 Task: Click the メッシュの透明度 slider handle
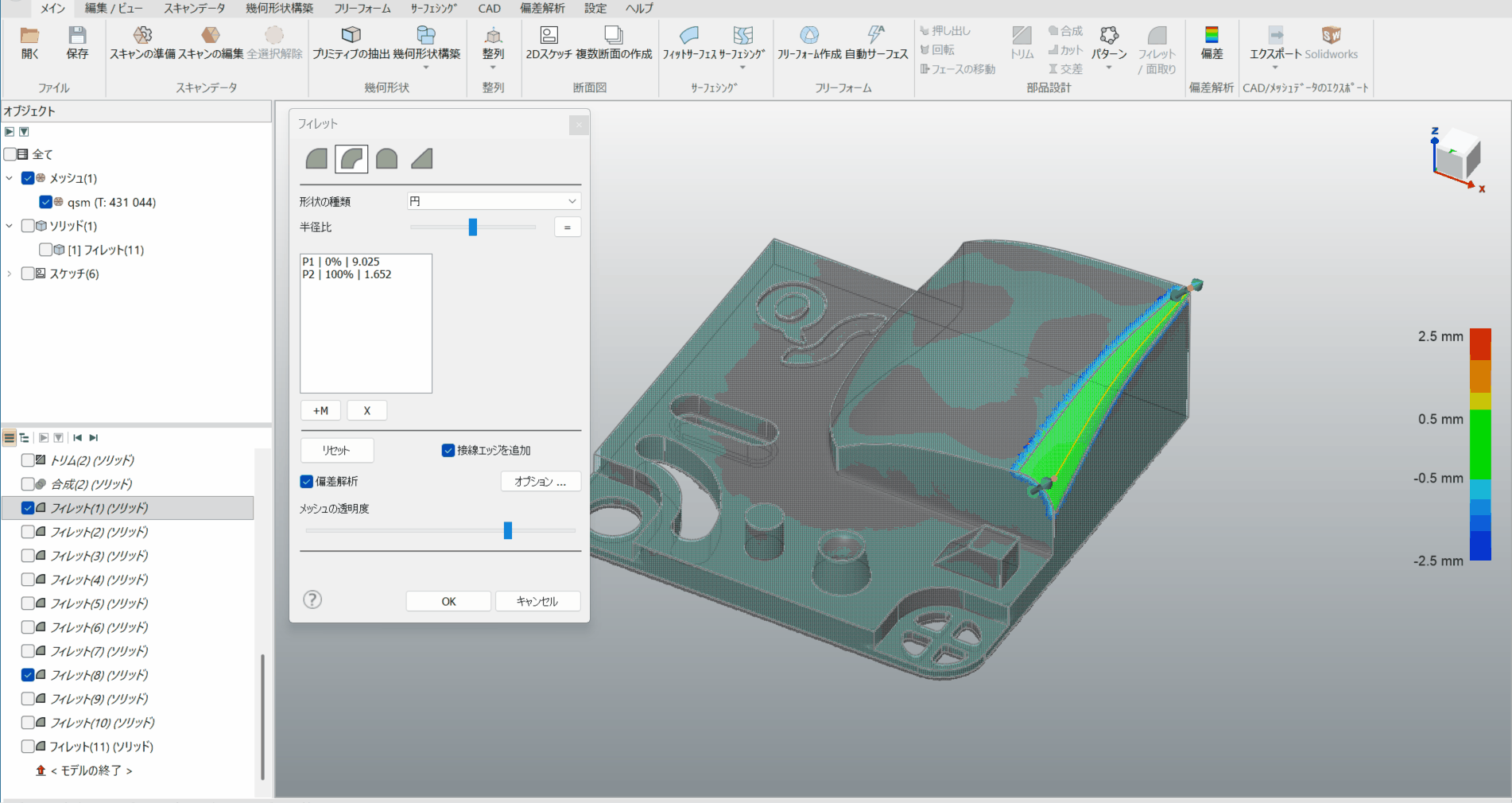point(508,530)
